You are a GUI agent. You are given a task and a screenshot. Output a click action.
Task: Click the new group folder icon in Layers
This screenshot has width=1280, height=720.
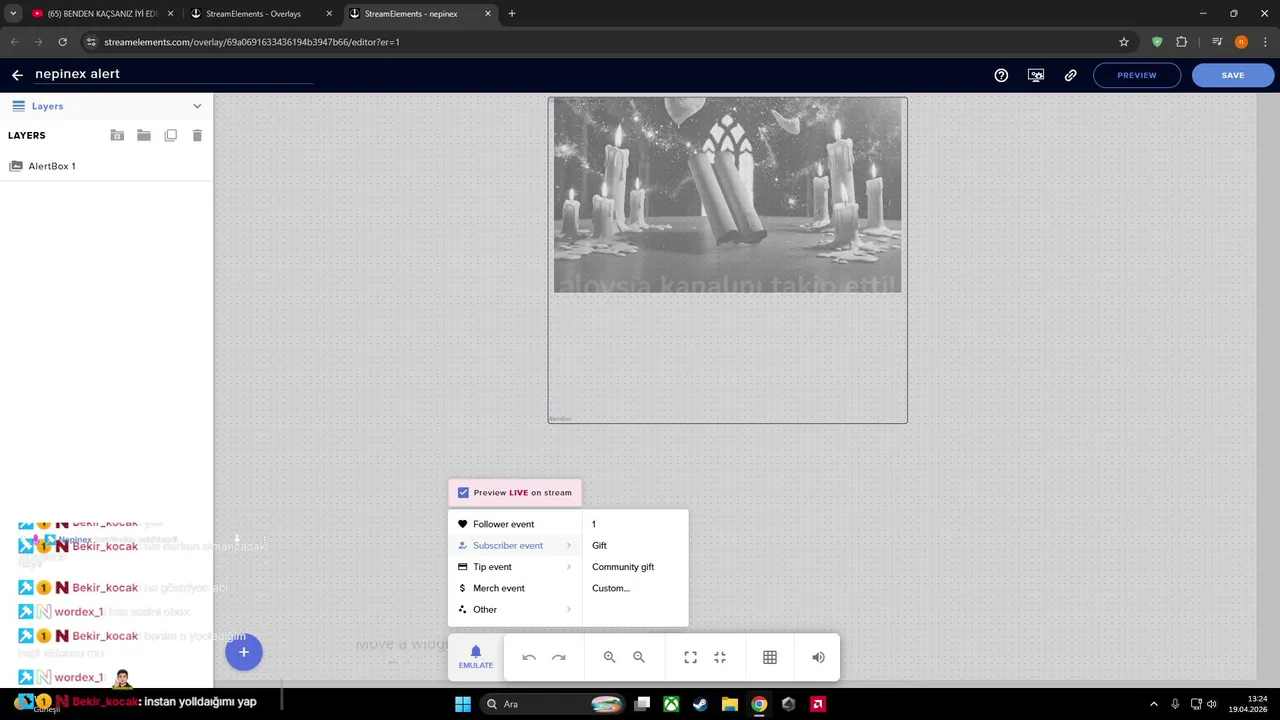(x=117, y=135)
